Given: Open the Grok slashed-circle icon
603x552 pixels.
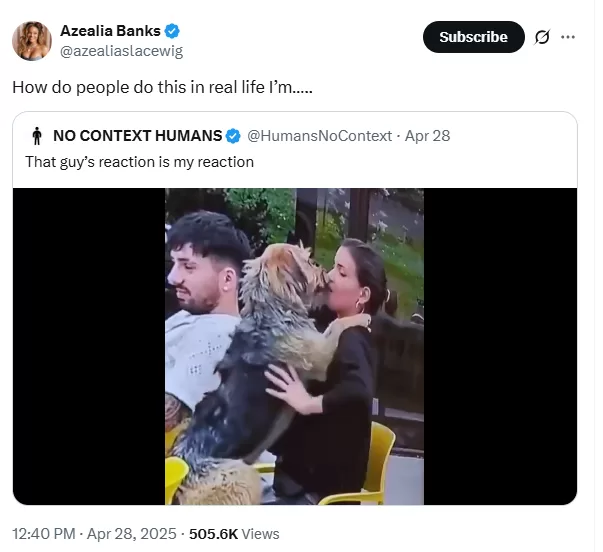Looking at the screenshot, I should (542, 37).
